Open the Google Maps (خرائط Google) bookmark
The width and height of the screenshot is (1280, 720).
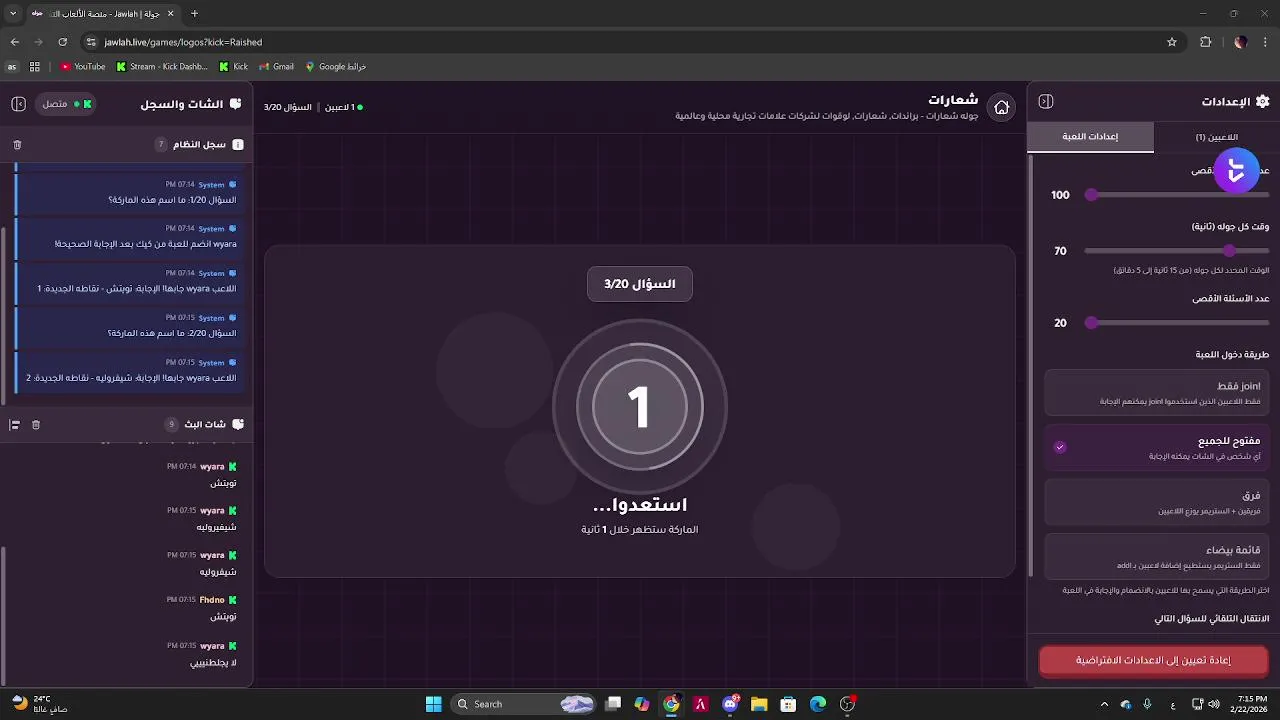336,67
